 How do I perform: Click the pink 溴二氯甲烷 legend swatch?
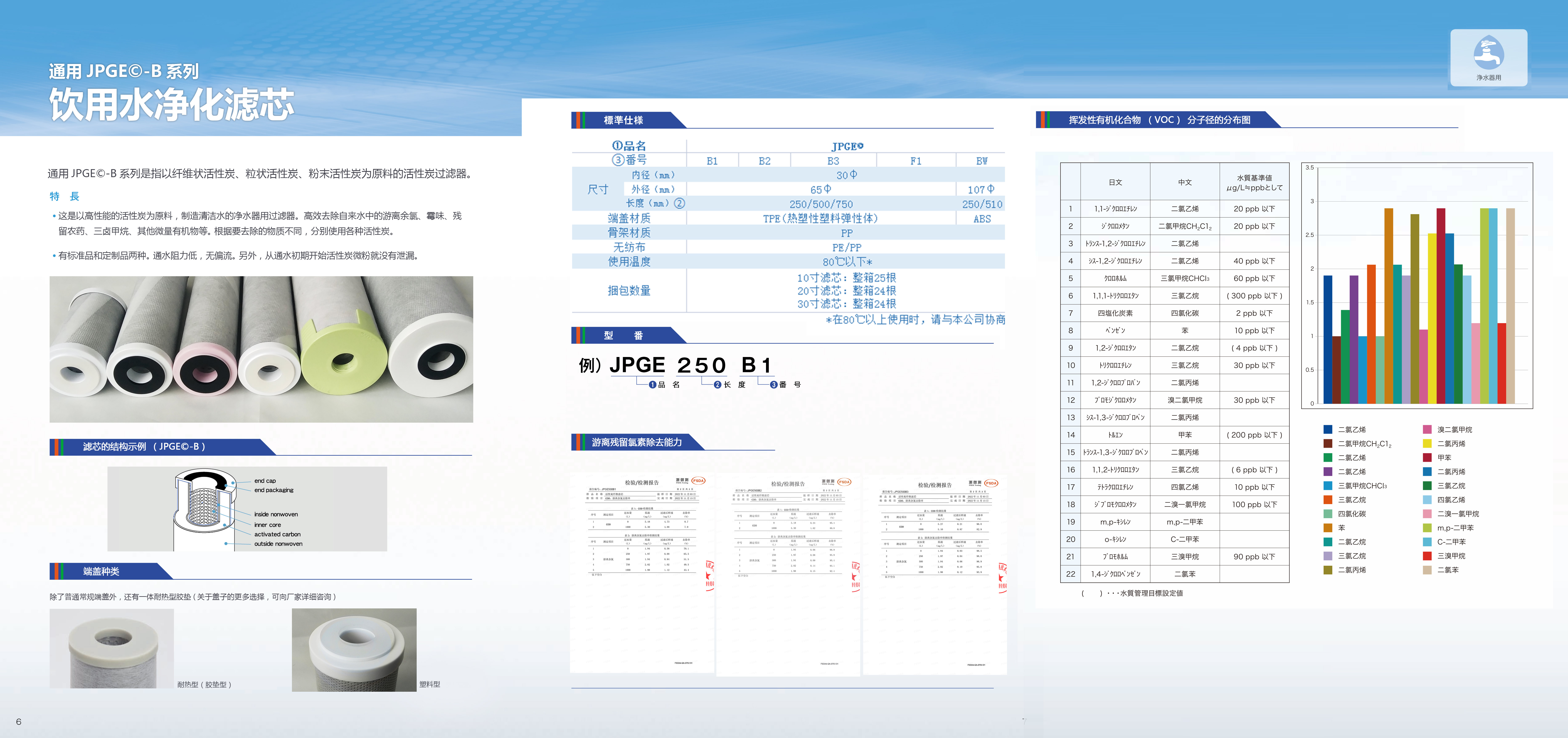[x=1427, y=429]
